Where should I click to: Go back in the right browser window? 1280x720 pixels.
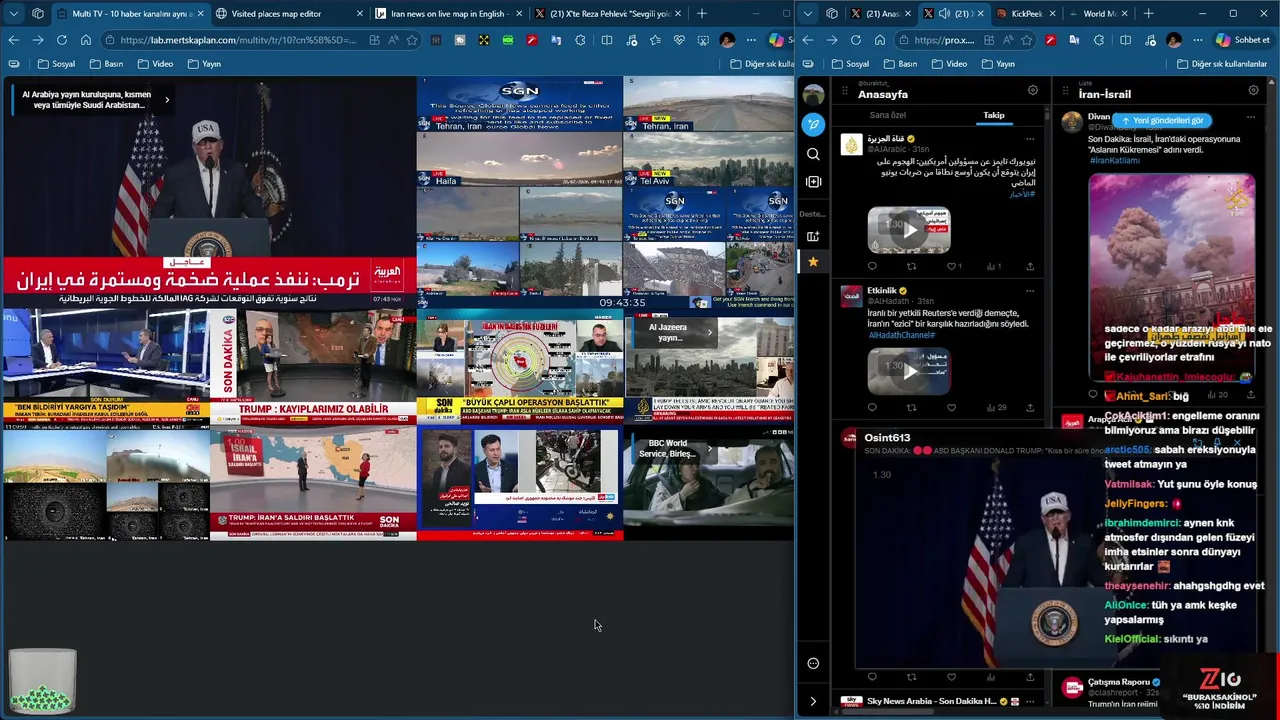pos(808,40)
